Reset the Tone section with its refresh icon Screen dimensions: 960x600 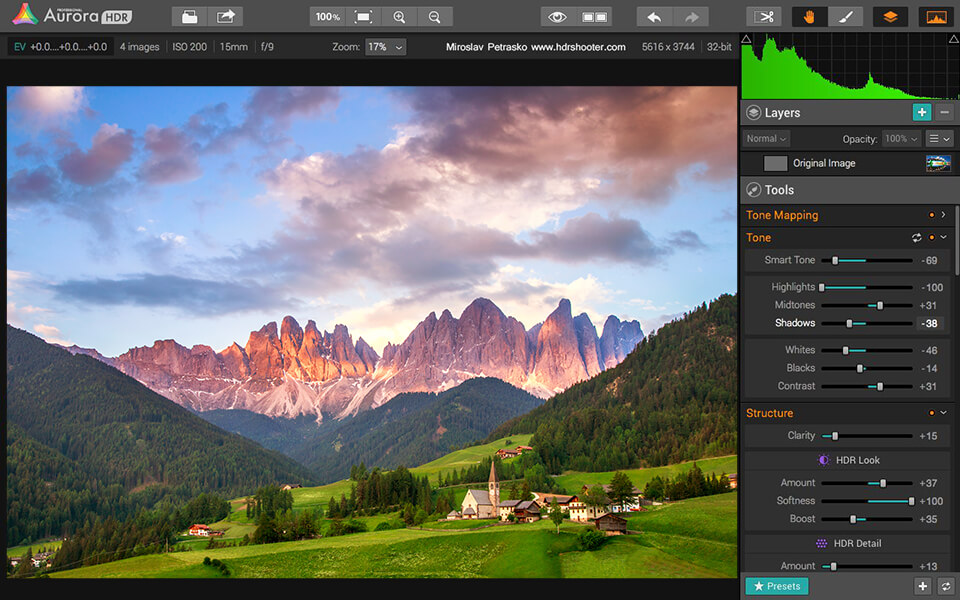point(917,237)
